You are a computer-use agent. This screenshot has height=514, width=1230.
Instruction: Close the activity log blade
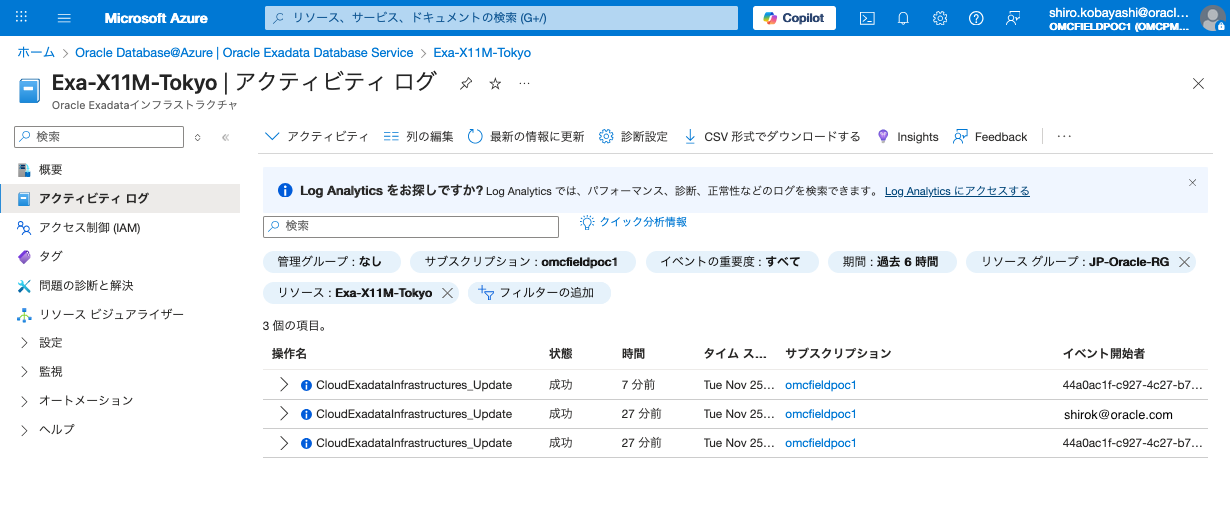(1198, 84)
